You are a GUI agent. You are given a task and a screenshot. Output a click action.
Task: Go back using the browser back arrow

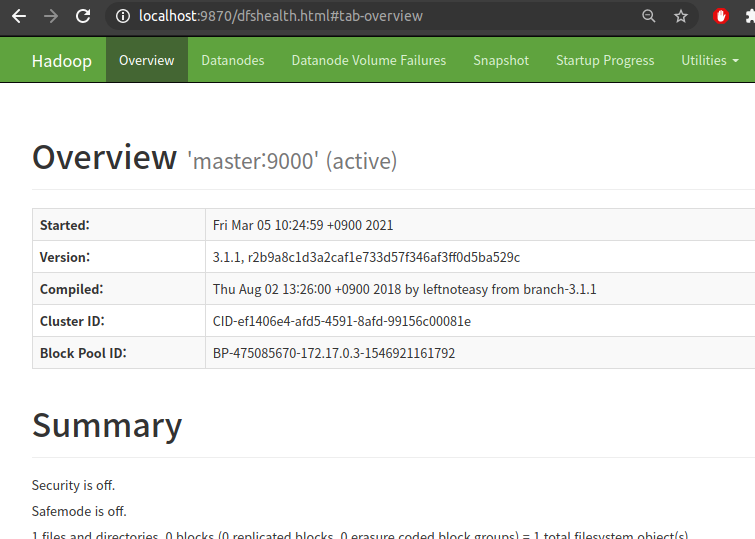click(x=19, y=16)
